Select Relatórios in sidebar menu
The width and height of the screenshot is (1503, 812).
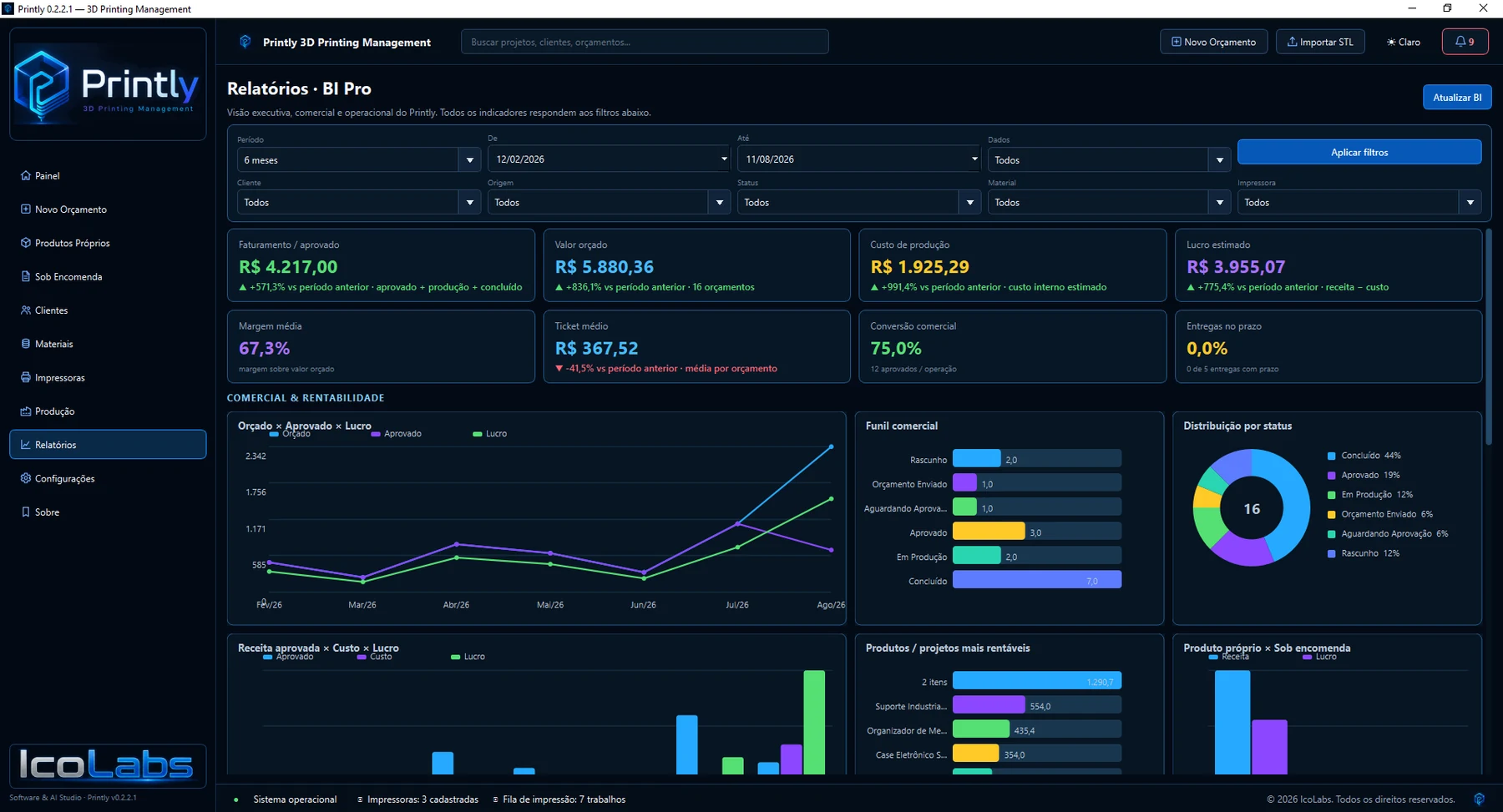[x=108, y=445]
